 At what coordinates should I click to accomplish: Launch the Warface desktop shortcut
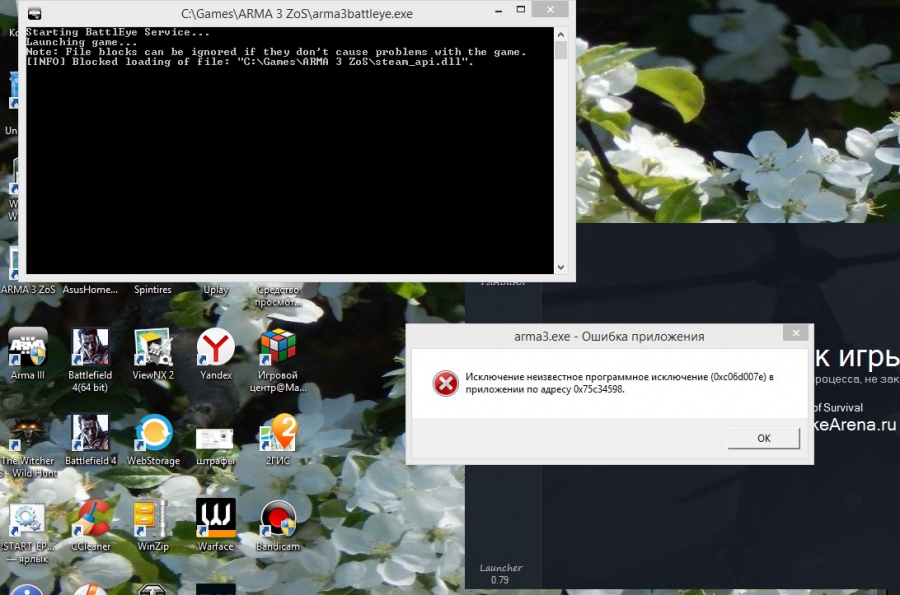tap(216, 526)
